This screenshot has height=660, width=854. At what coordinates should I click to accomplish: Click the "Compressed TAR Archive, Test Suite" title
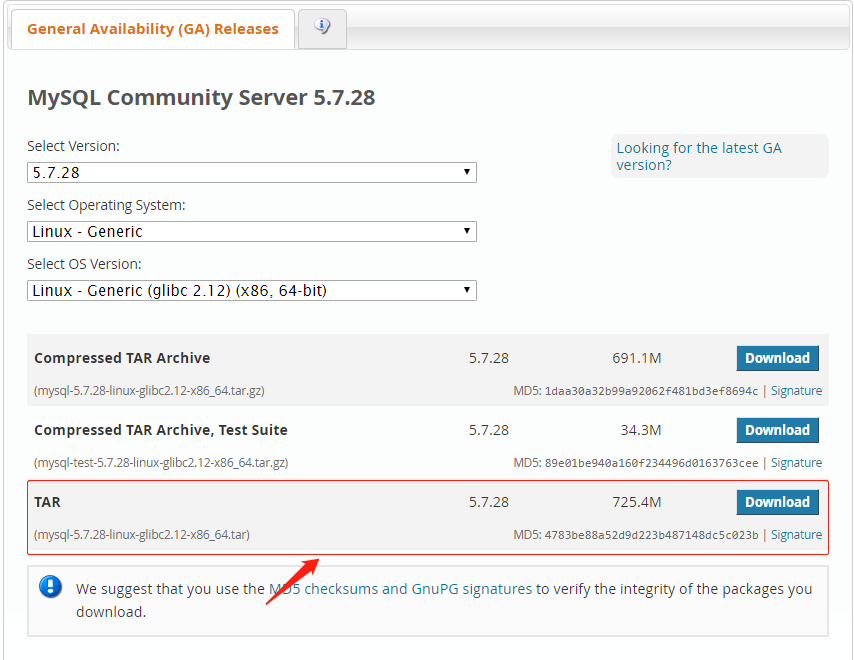coord(161,430)
